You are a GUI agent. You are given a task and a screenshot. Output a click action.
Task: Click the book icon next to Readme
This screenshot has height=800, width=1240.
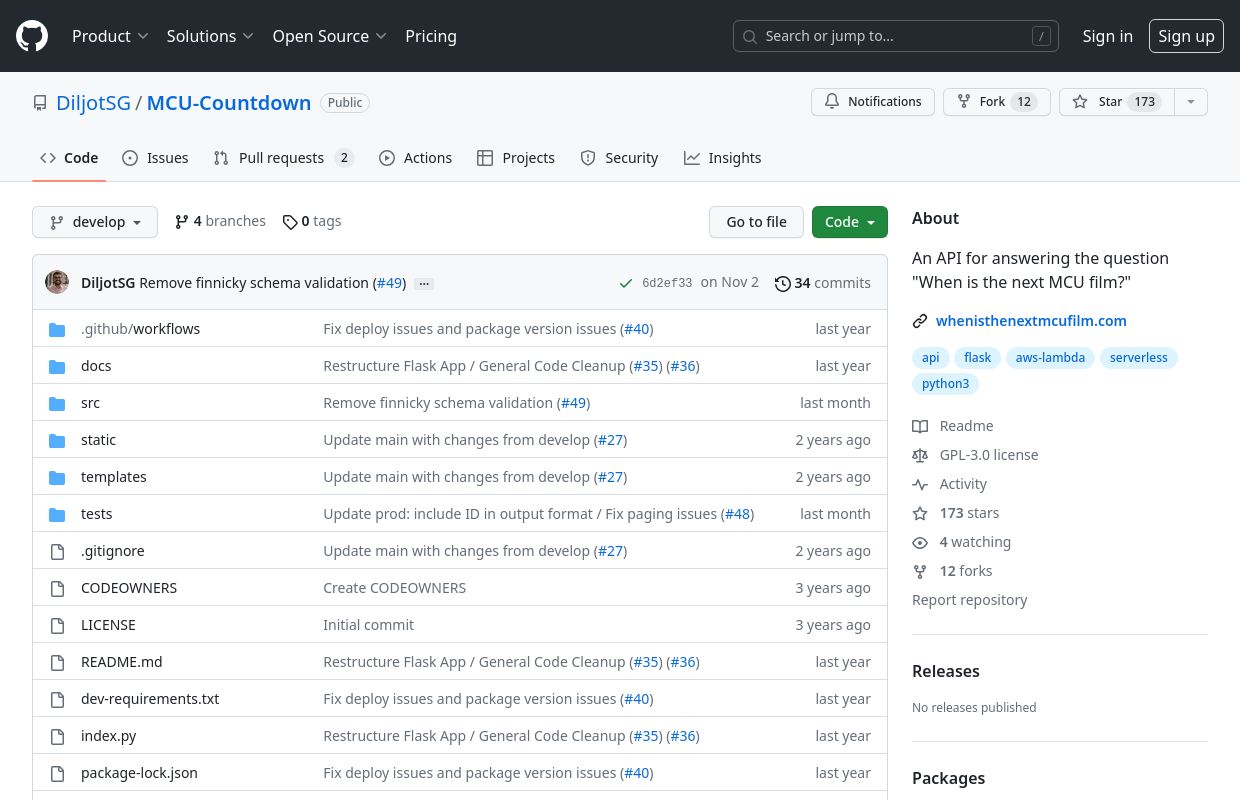920,426
